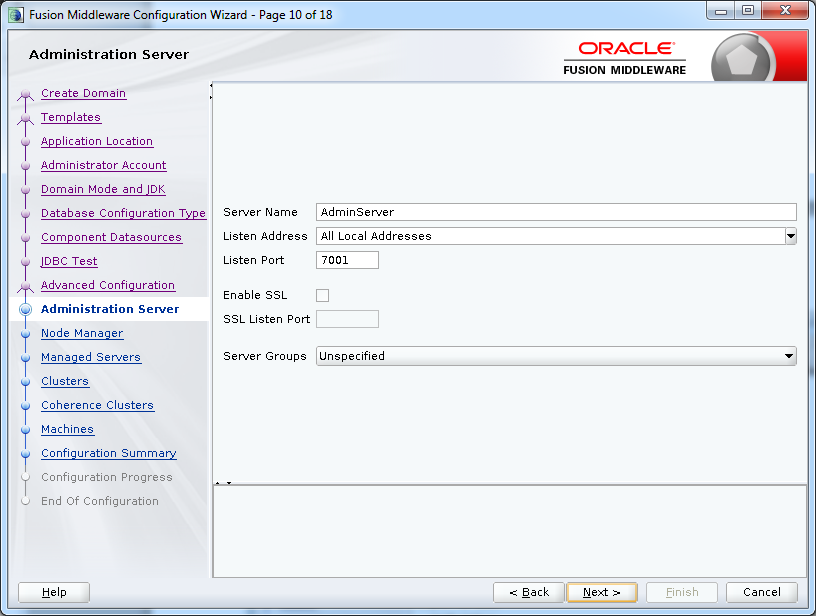
Task: Click the Create Domain step link
Action: 83,93
